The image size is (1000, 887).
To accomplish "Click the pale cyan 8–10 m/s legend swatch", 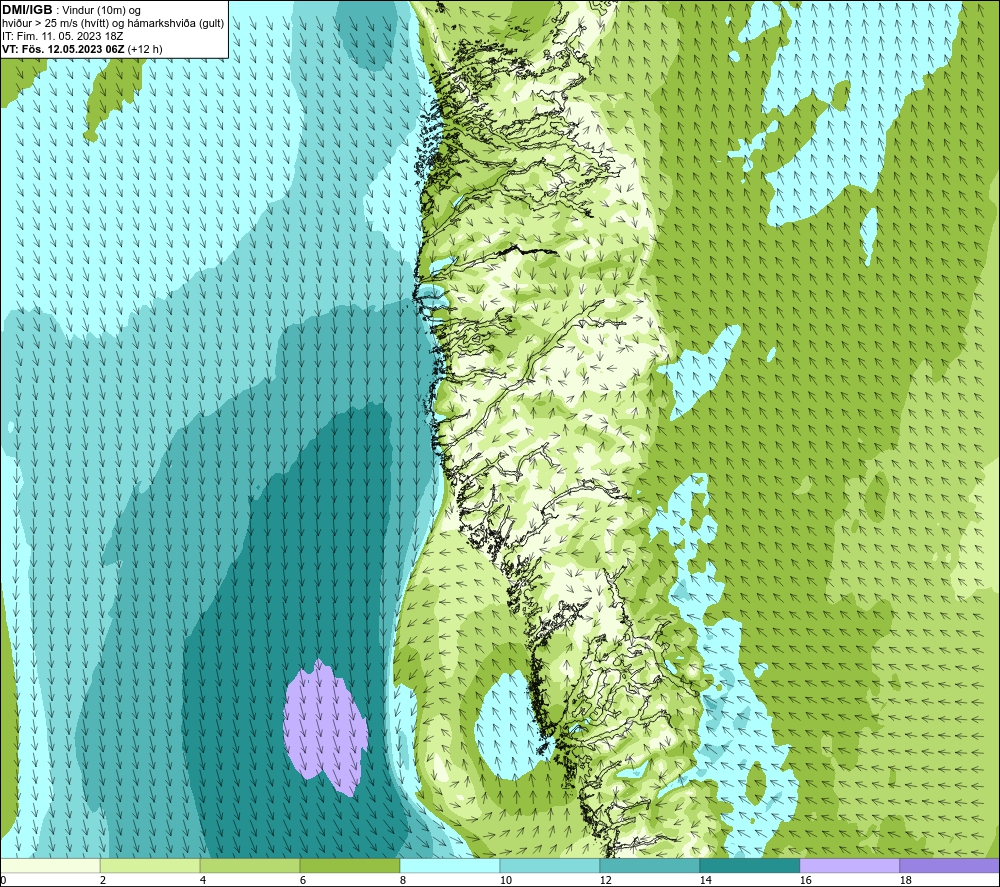I will tap(450, 865).
